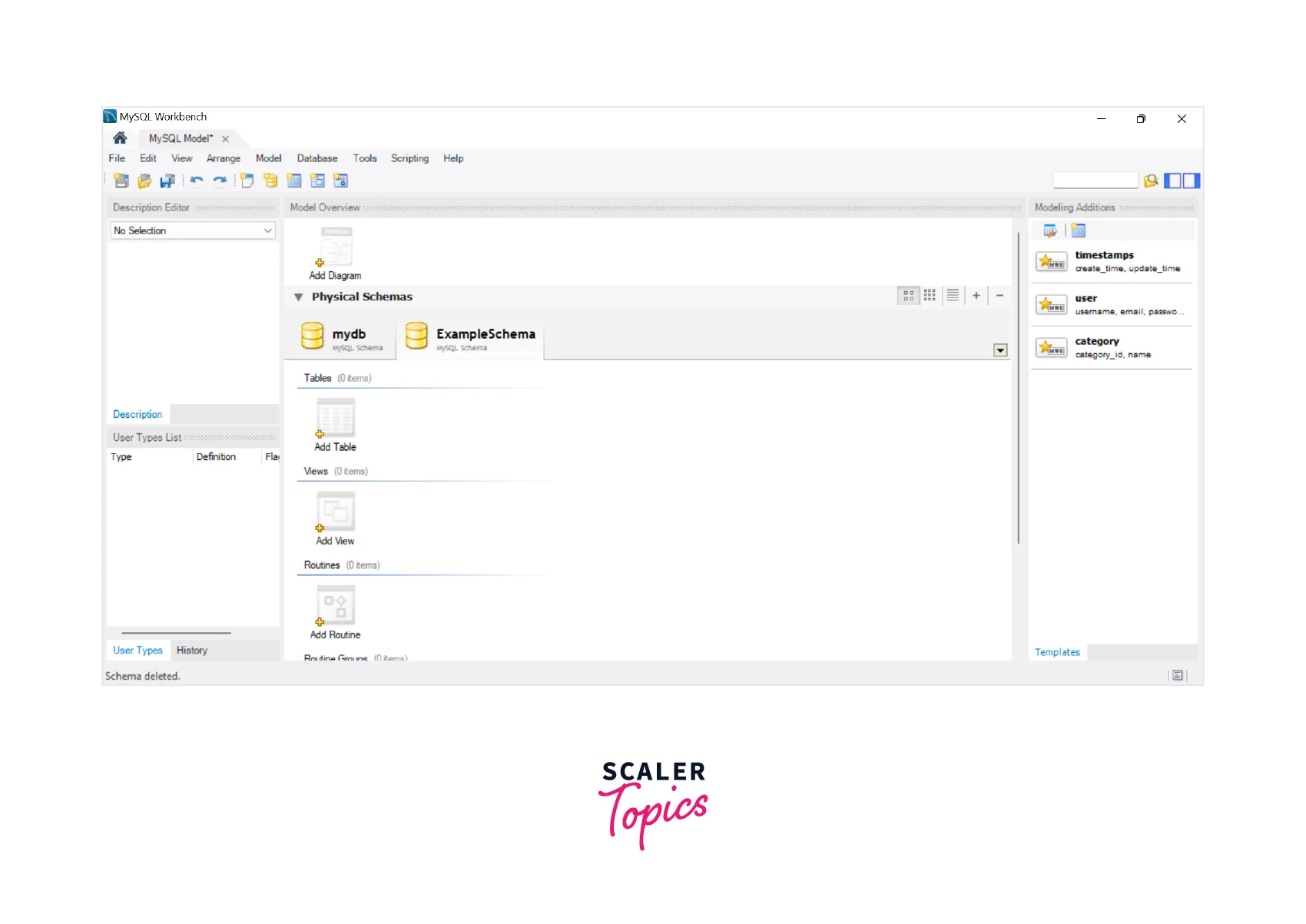Open the Database menu
The image size is (1306, 924).
(317, 158)
